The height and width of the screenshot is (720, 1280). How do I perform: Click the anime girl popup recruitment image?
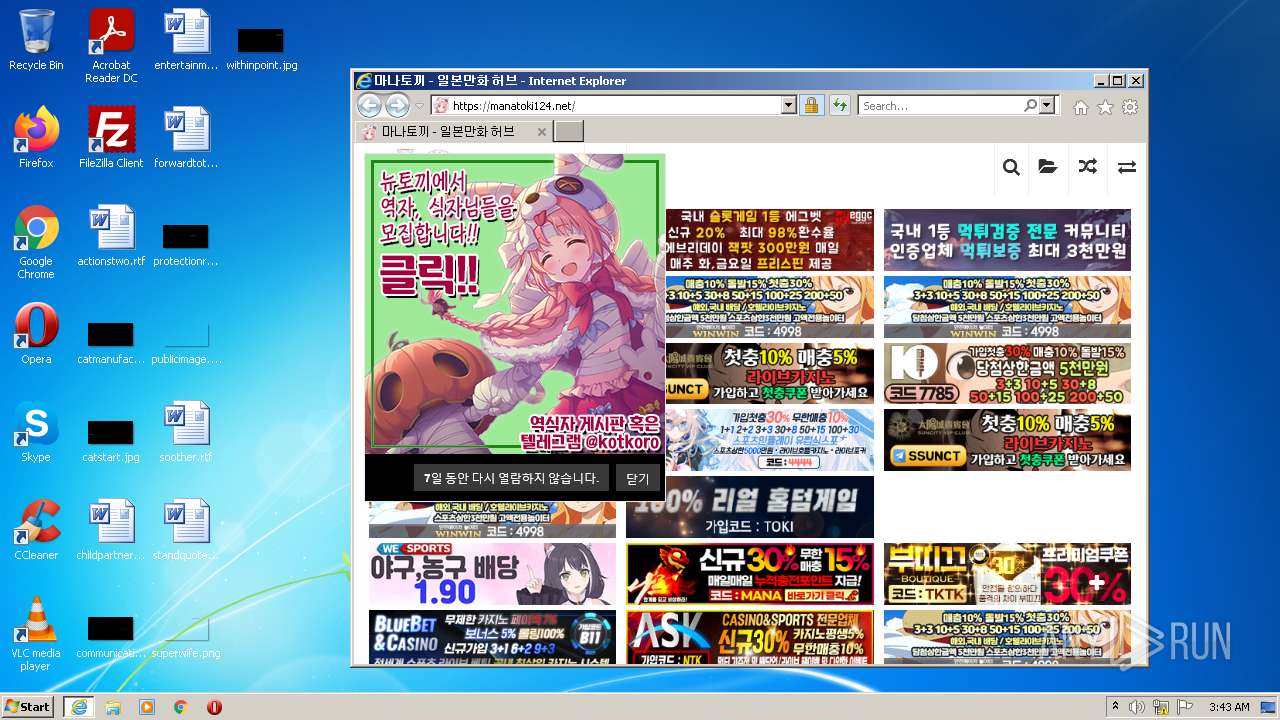(515, 304)
